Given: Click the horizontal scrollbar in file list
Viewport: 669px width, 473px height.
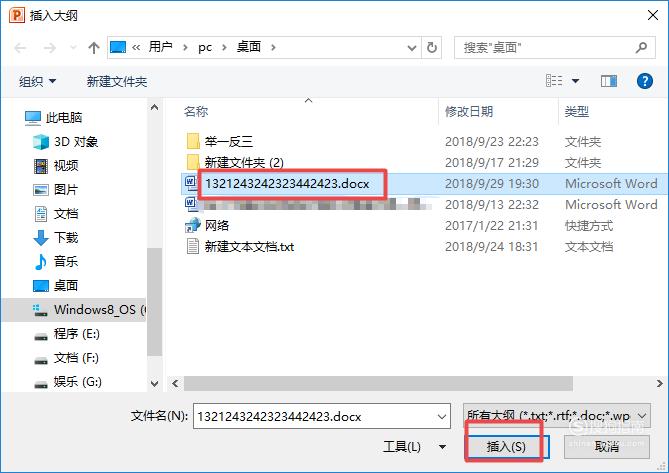Looking at the screenshot, I should (x=378, y=383).
